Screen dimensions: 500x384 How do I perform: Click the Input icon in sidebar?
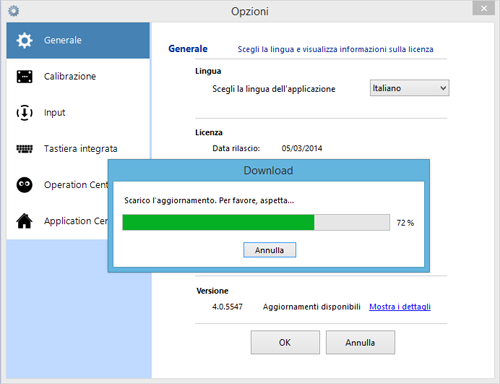(x=24, y=112)
